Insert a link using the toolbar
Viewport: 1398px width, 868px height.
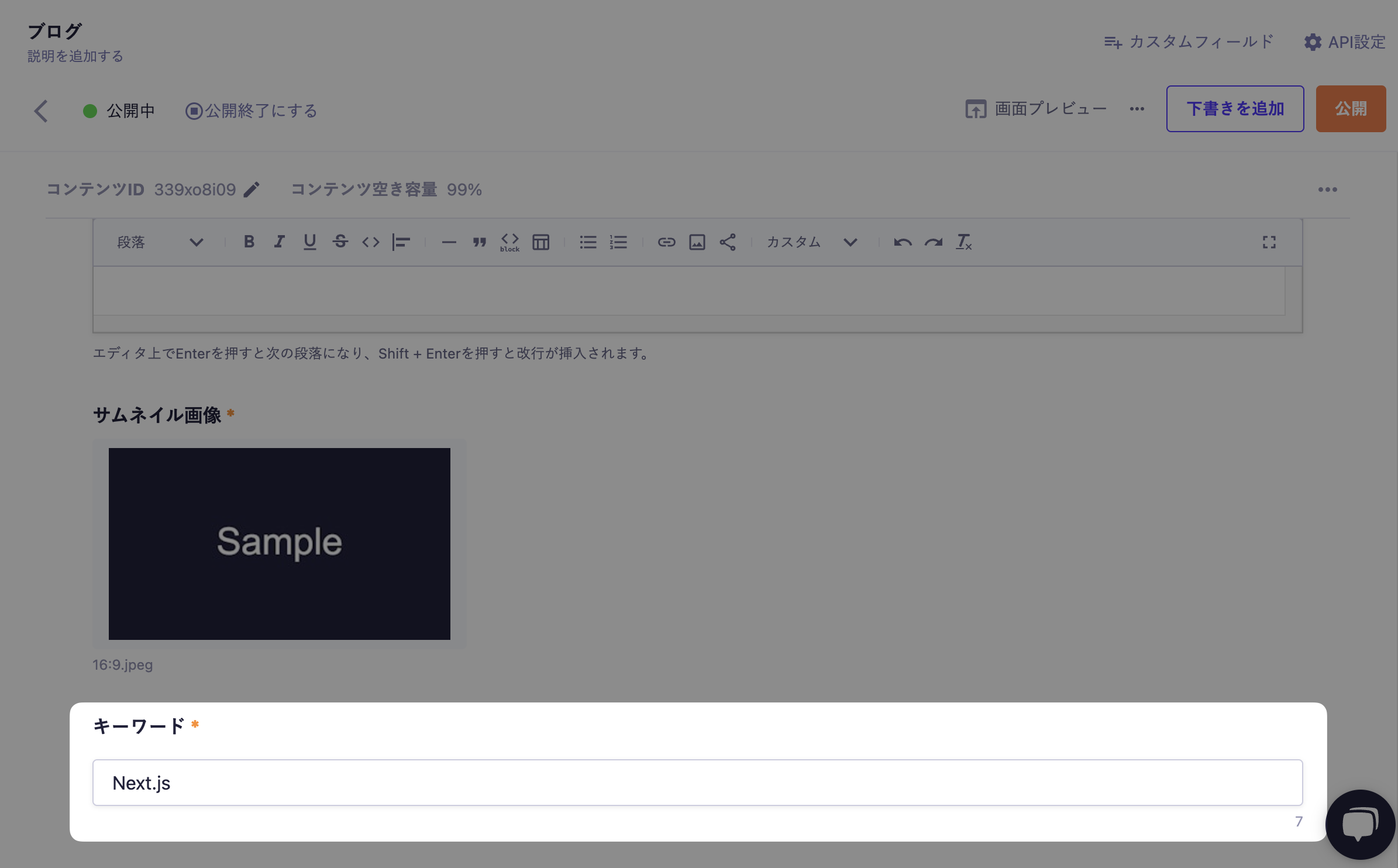(666, 242)
